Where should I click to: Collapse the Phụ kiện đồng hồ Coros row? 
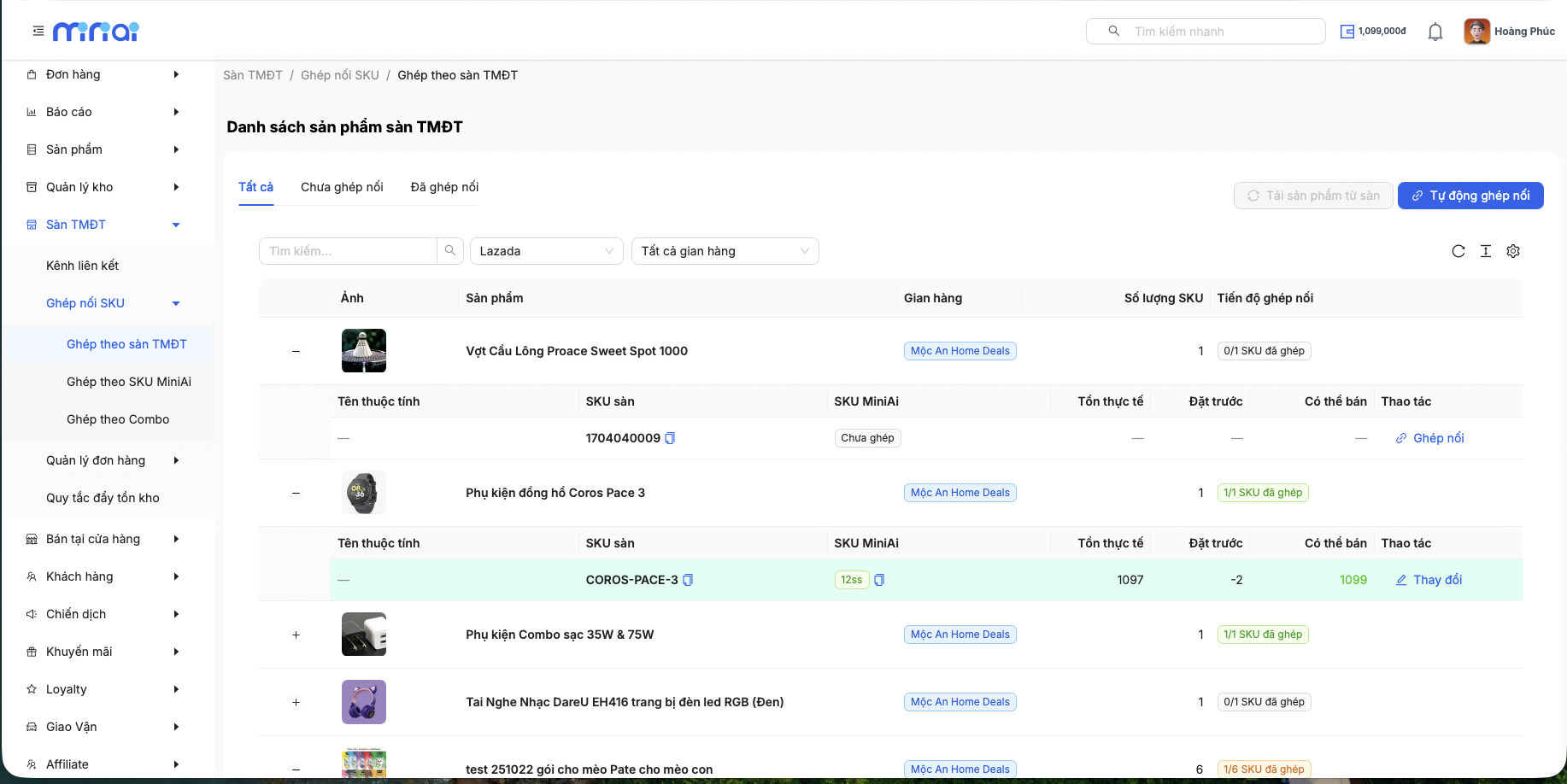click(296, 493)
